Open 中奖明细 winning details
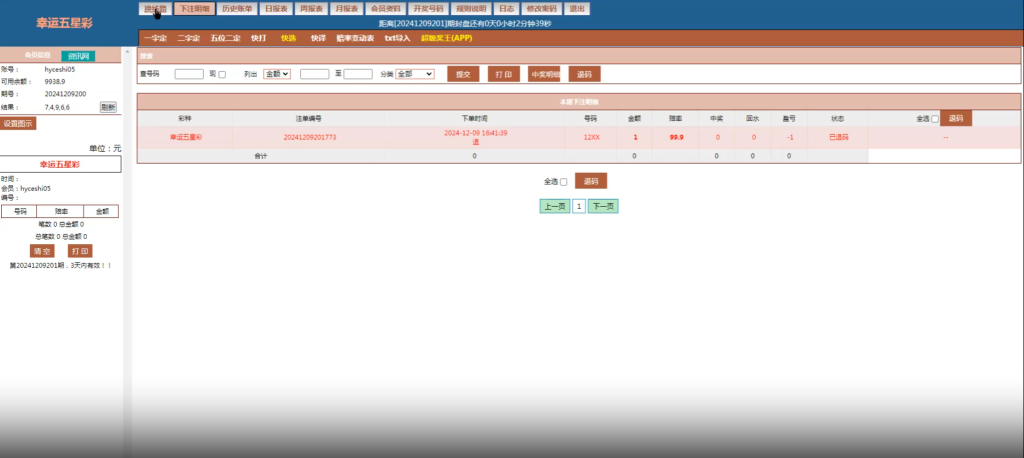 click(544, 74)
